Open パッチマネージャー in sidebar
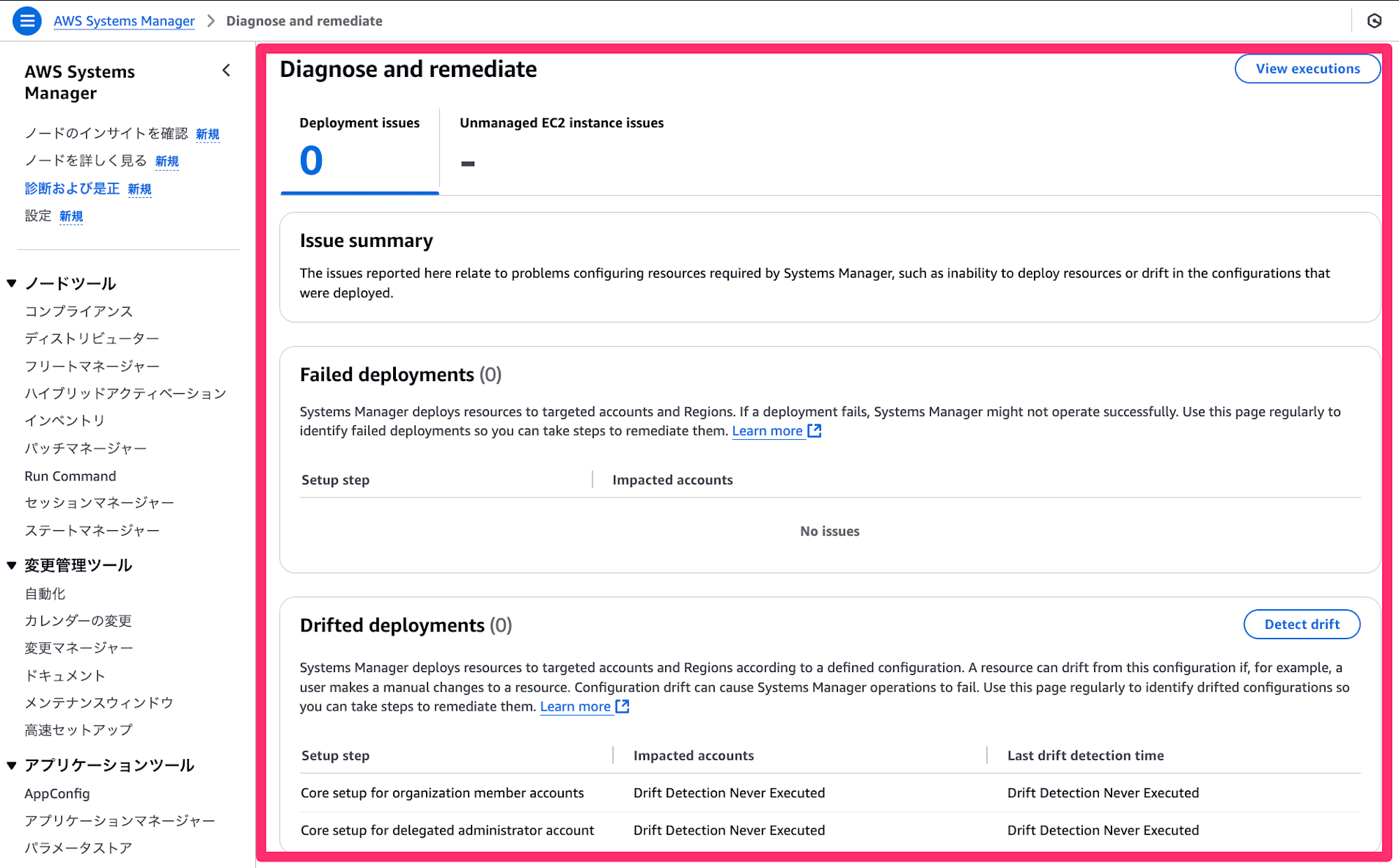 tap(85, 448)
